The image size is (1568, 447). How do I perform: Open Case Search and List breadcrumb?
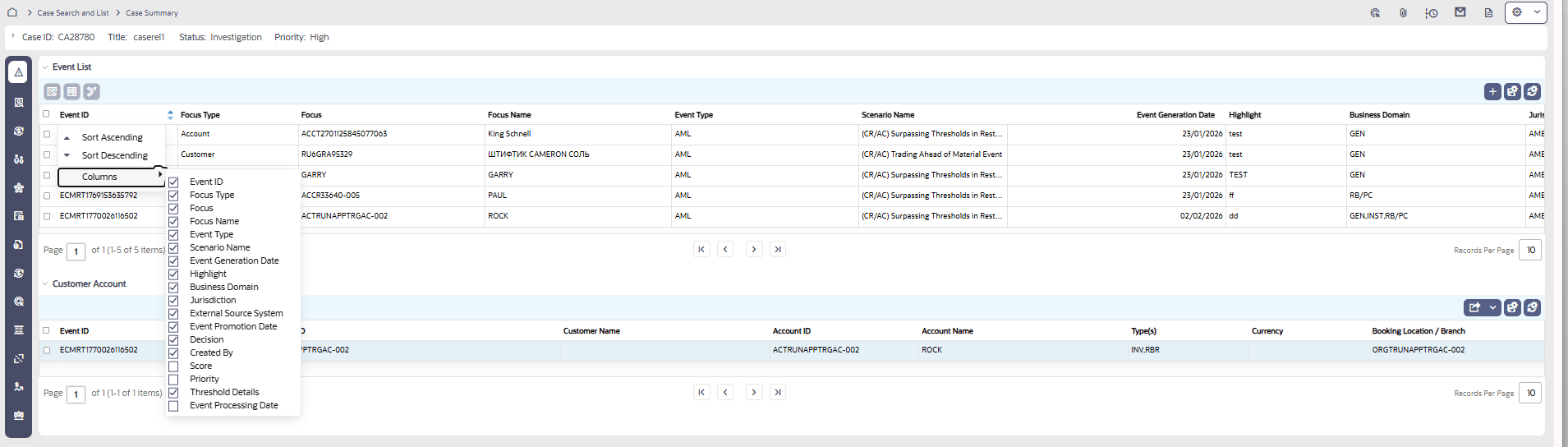click(73, 13)
